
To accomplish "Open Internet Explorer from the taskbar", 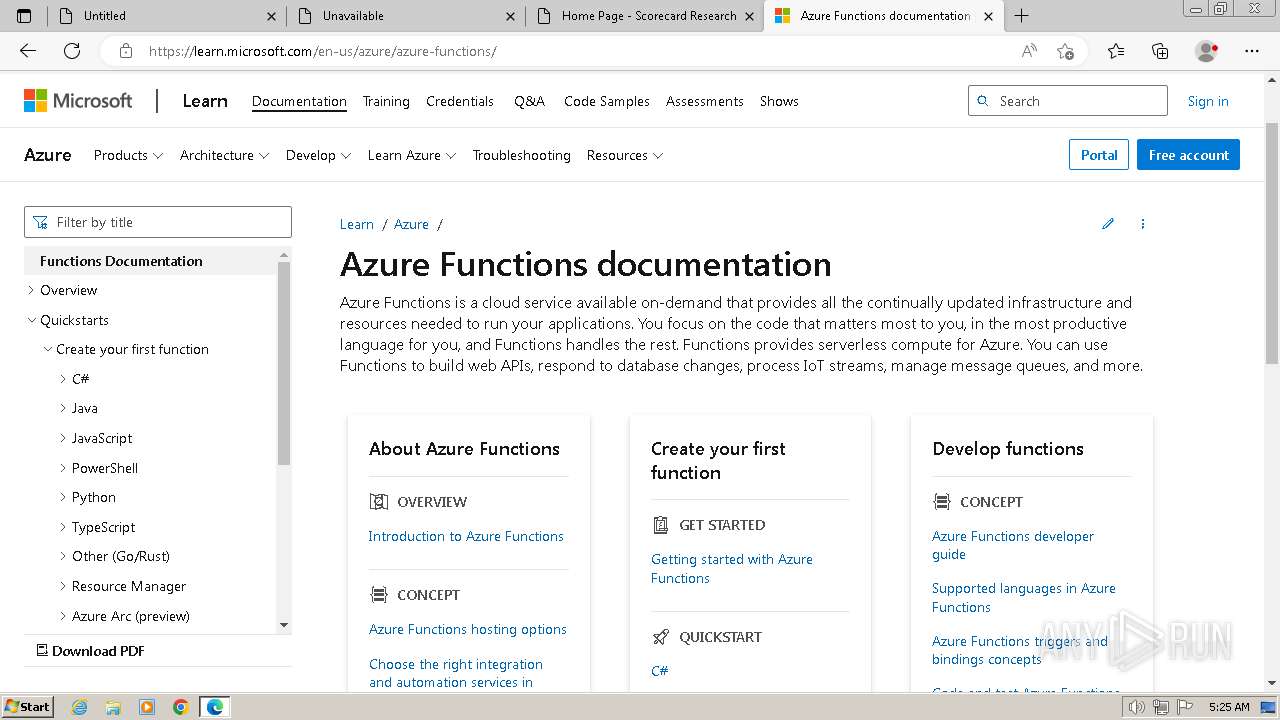I will tap(79, 707).
